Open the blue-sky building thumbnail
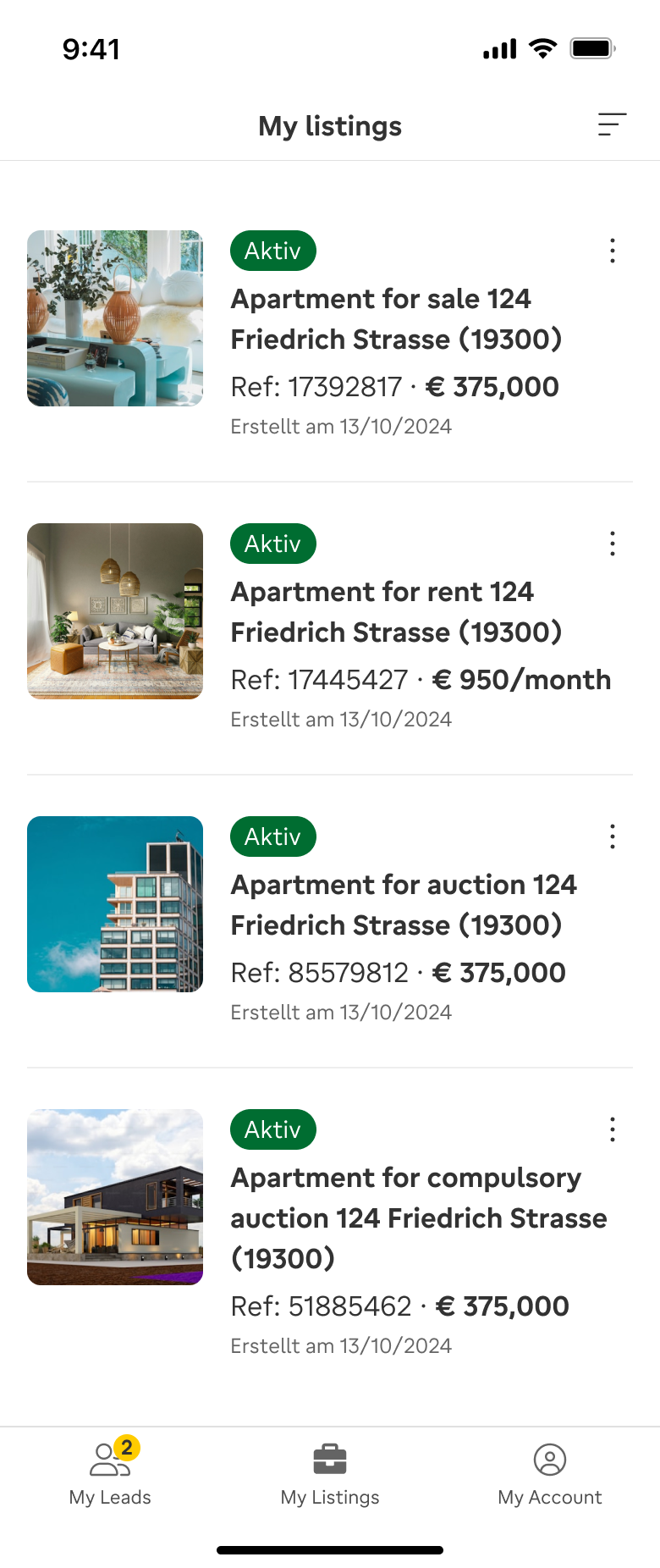 click(x=115, y=904)
